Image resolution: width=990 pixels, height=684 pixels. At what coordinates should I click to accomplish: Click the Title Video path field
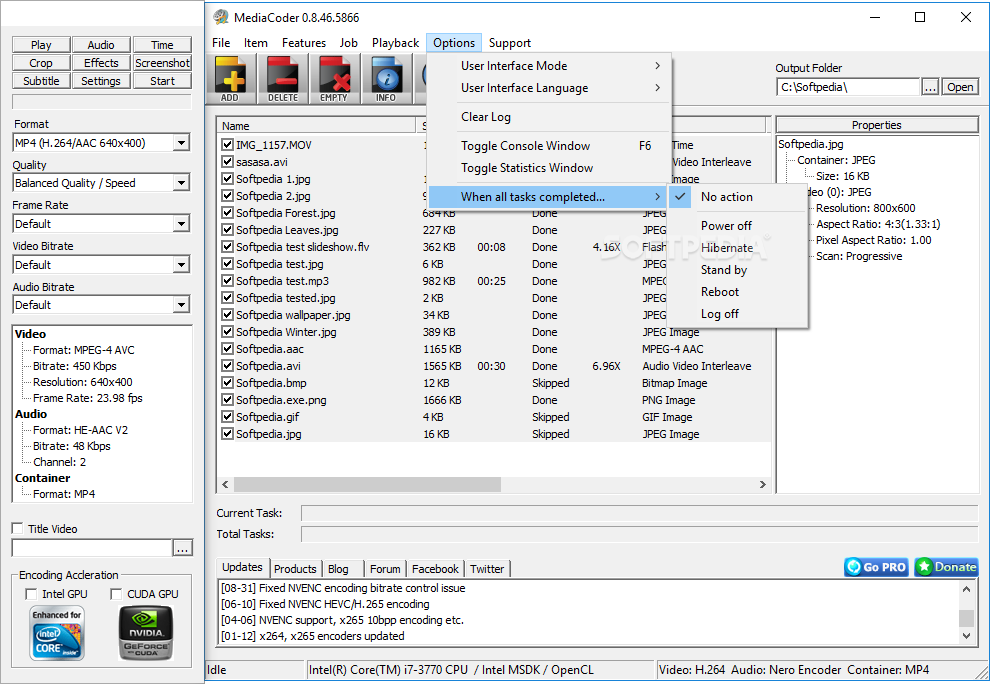(92, 548)
